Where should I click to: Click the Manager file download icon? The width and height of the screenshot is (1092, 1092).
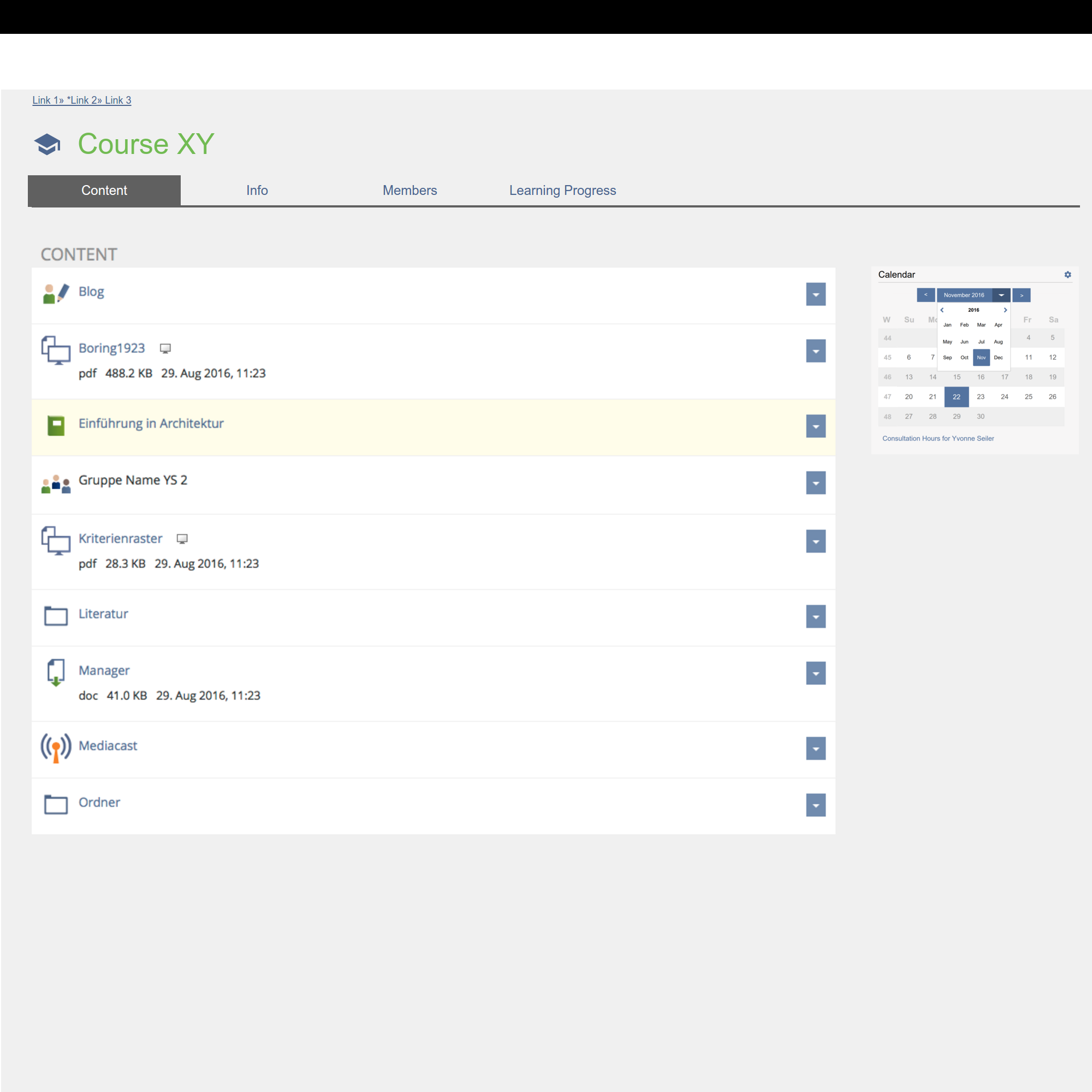tap(55, 672)
